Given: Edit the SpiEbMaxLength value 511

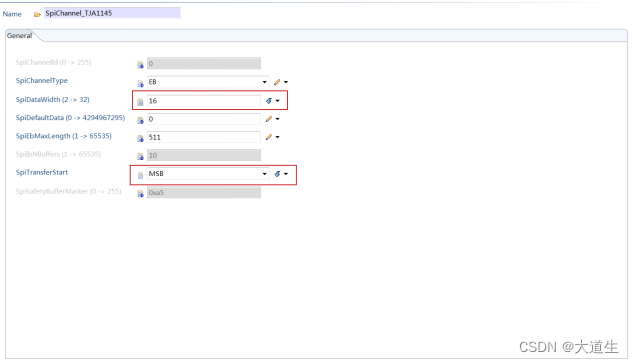Looking at the screenshot, I should pyautogui.click(x=204, y=137).
